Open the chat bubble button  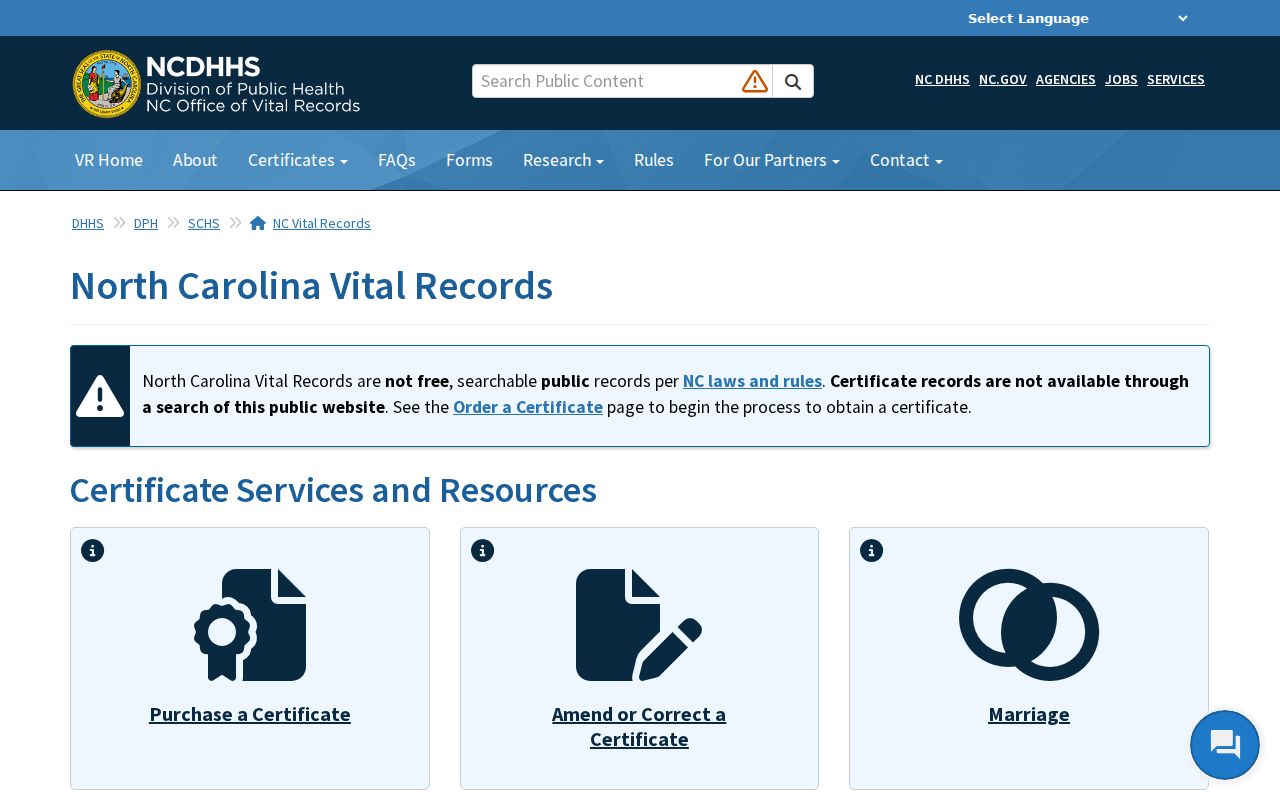point(1225,745)
